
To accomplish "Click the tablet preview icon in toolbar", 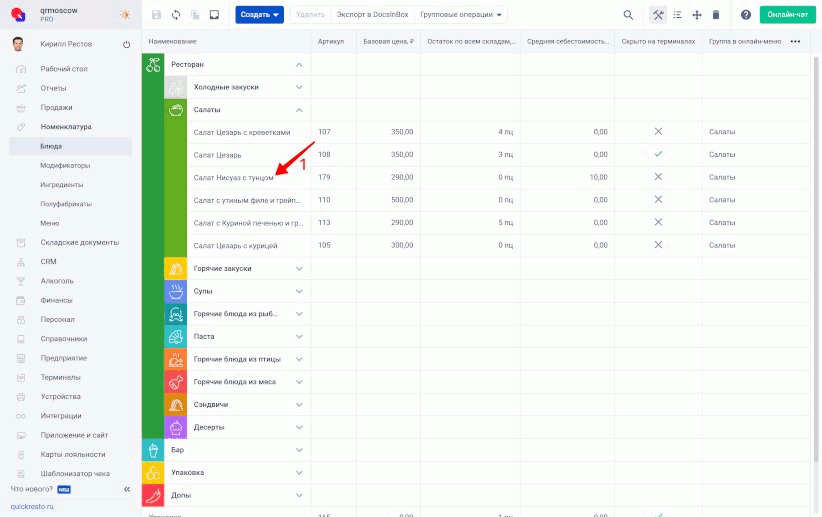I will tap(214, 15).
